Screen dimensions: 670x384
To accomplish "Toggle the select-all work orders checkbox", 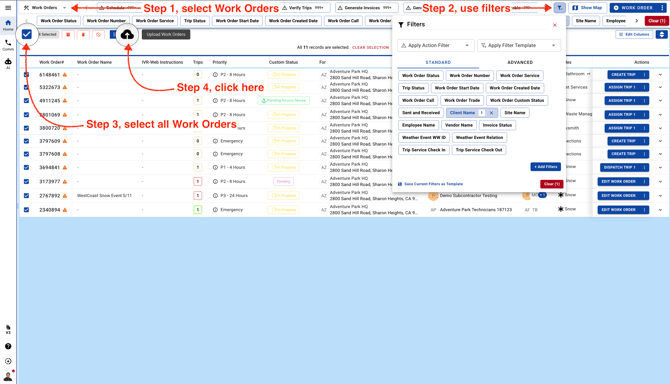I will pyautogui.click(x=26, y=34).
